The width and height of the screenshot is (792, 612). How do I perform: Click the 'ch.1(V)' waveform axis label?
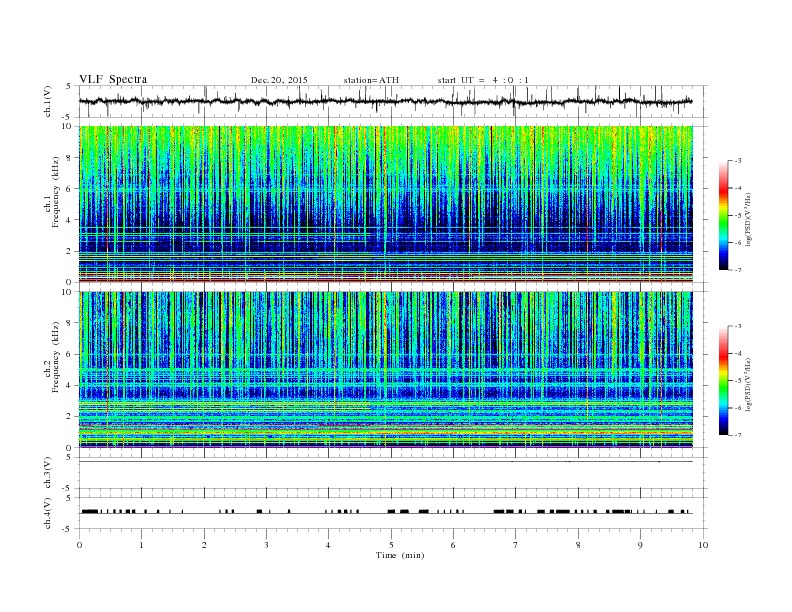(x=48, y=101)
